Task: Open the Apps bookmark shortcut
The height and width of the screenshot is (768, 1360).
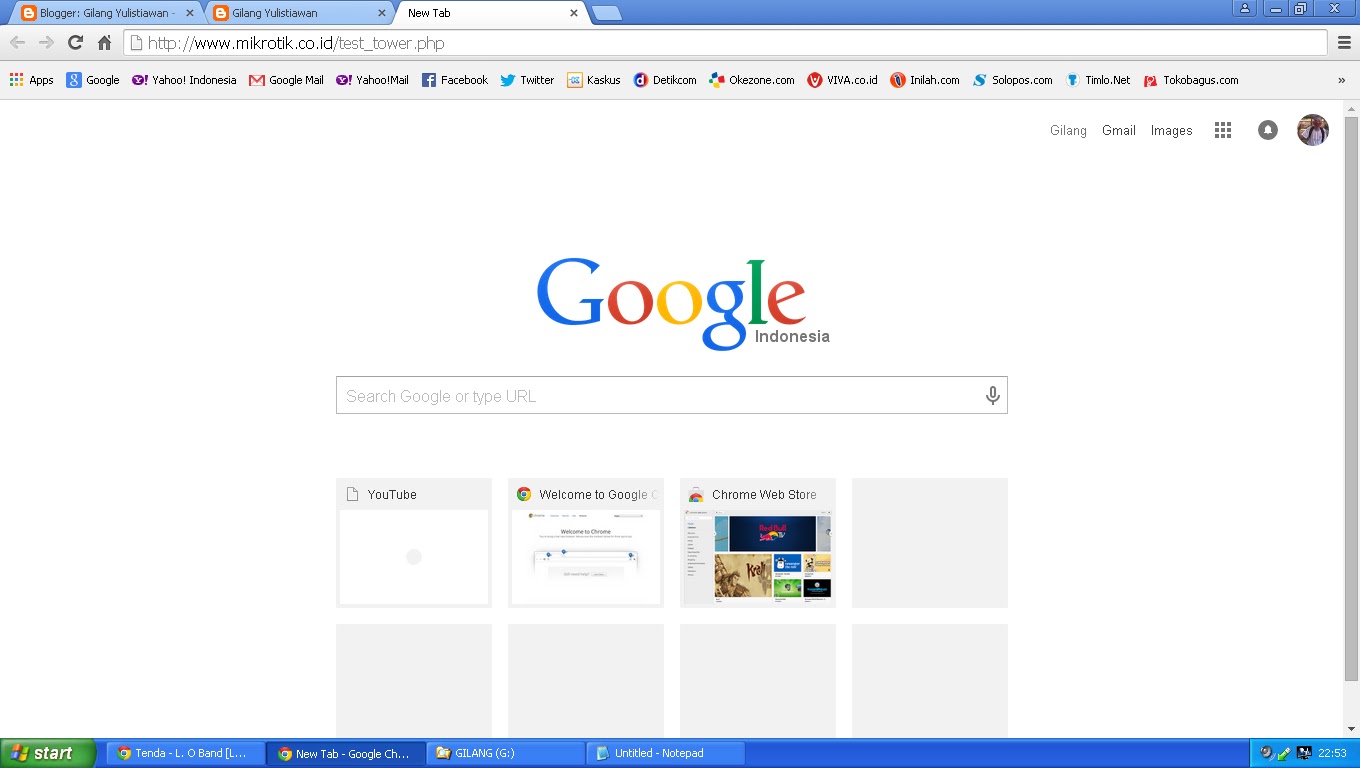Action: 31,80
